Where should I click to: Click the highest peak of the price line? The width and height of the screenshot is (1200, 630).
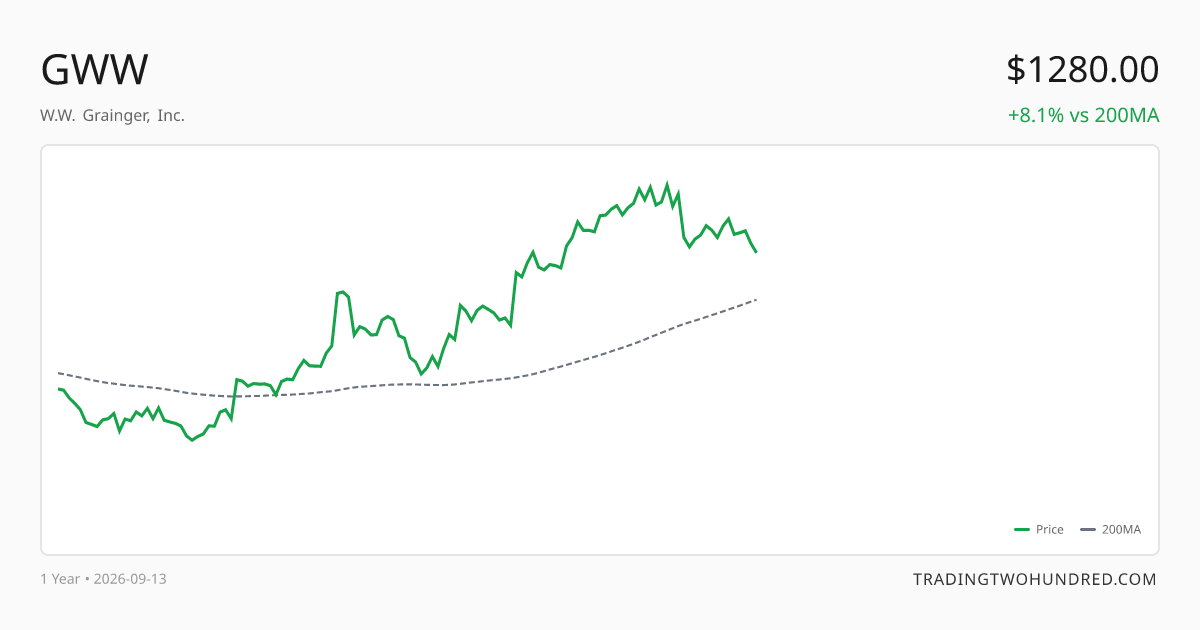pyautogui.click(x=667, y=184)
